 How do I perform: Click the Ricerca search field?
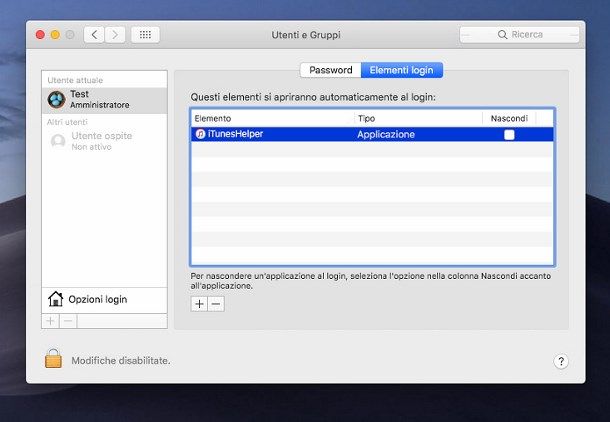519,35
